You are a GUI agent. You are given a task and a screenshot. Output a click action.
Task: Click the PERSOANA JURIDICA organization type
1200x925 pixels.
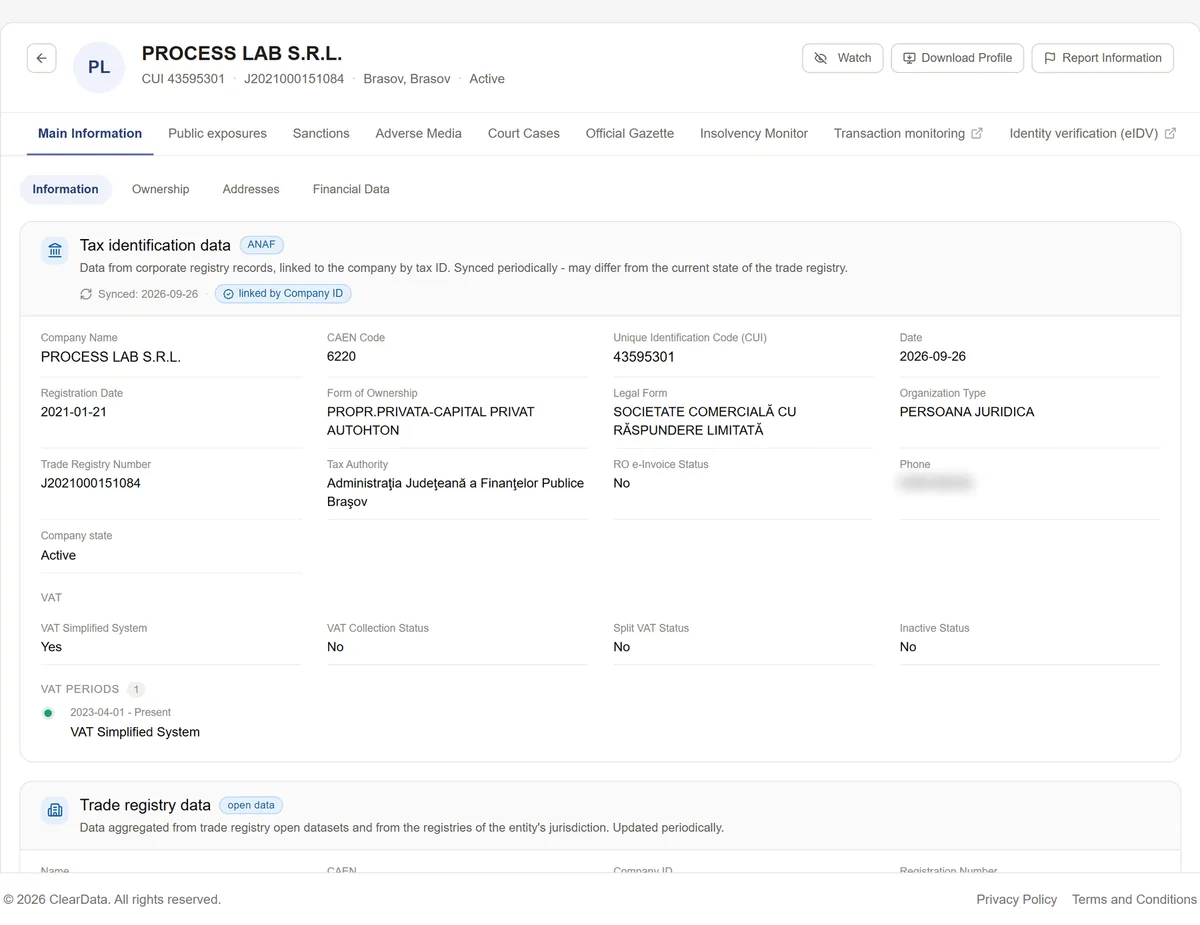pos(967,411)
